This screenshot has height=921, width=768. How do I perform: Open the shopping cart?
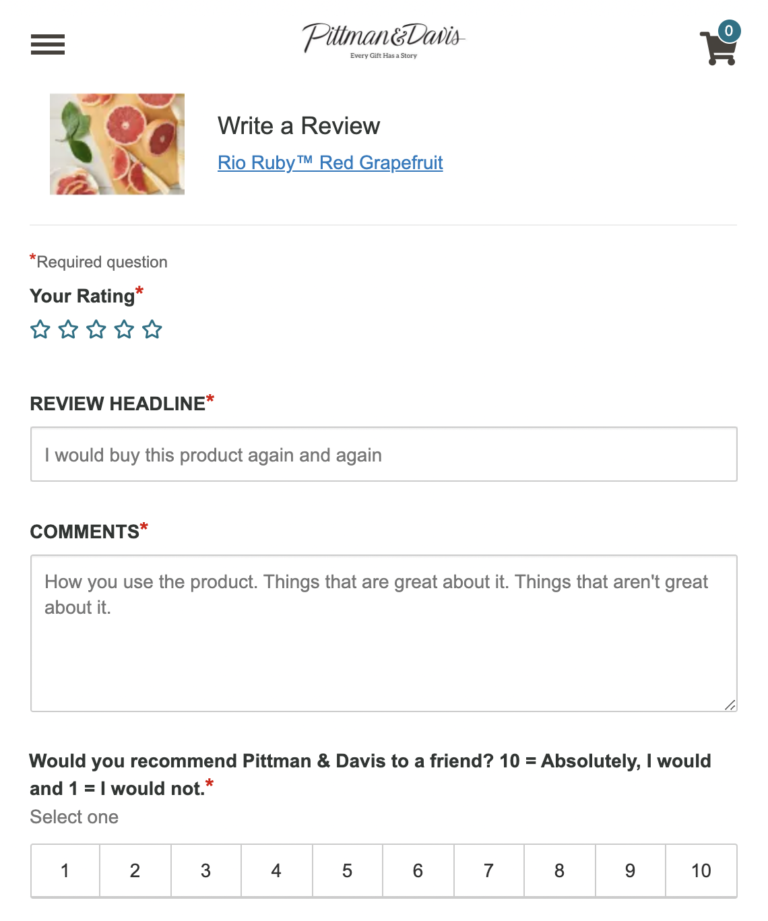coord(719,46)
